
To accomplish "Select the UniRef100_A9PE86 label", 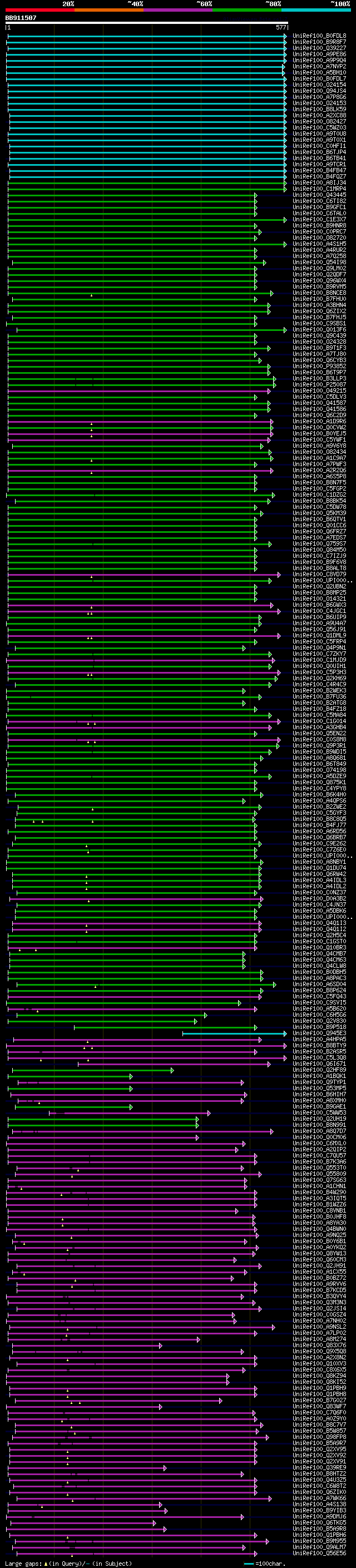I will 319,54.
